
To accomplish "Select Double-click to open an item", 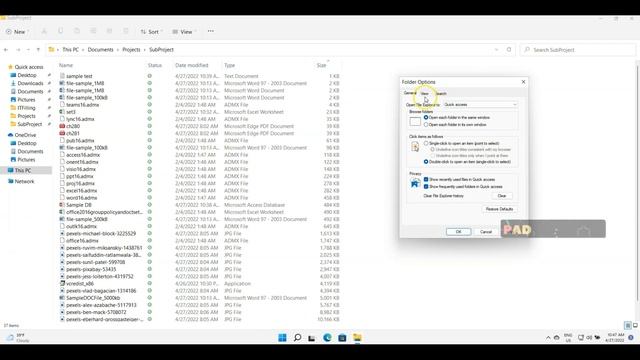I will [426, 162].
